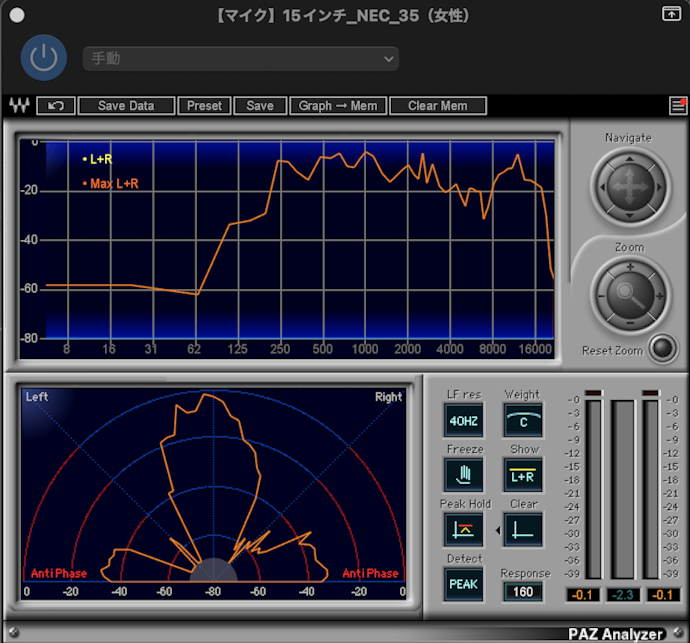
Task: Click the Freeze hand icon
Action: coord(463,475)
